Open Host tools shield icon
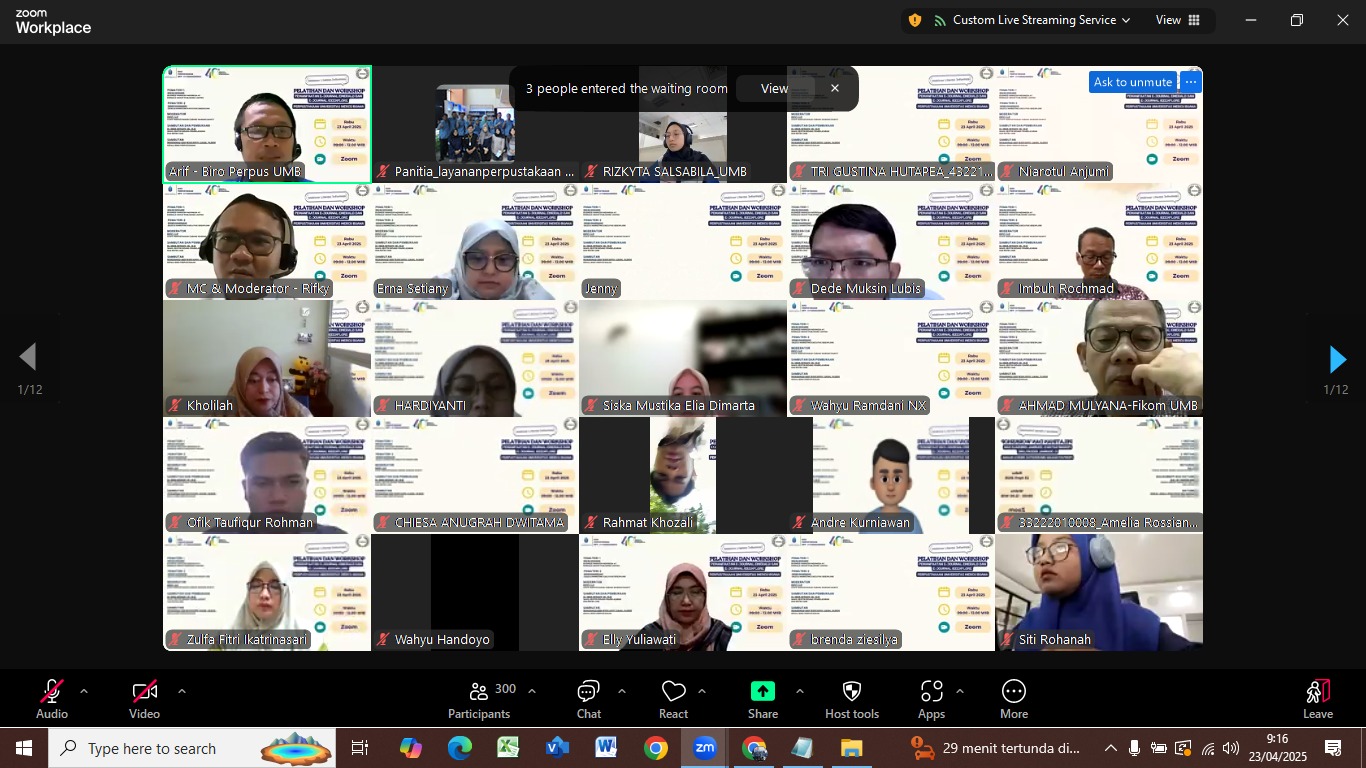 click(852, 692)
